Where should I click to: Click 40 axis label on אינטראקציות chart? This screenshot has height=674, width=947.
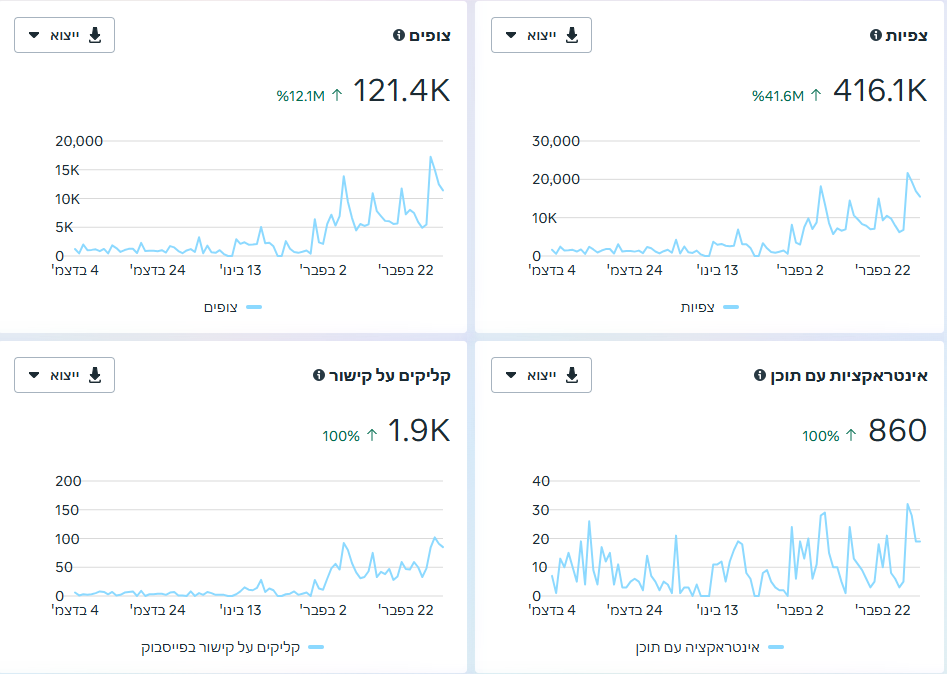pos(541,481)
